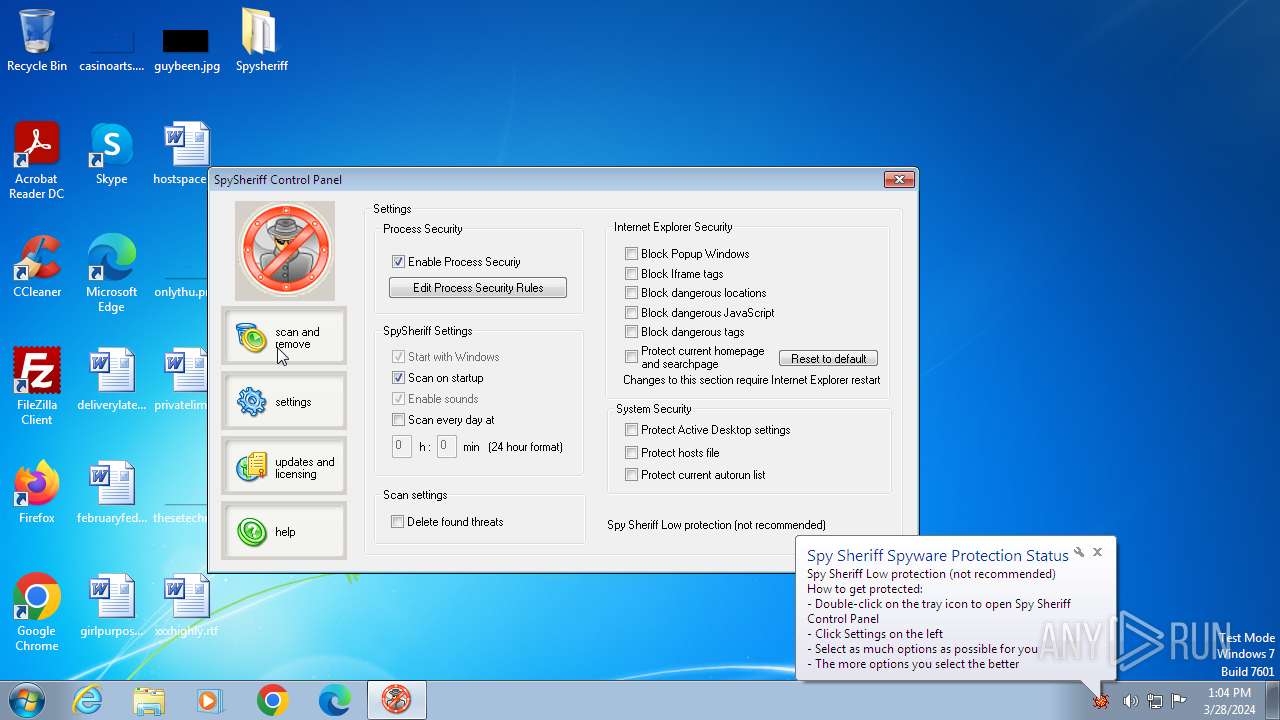
Task: Open Windows Start menu
Action: [25, 700]
